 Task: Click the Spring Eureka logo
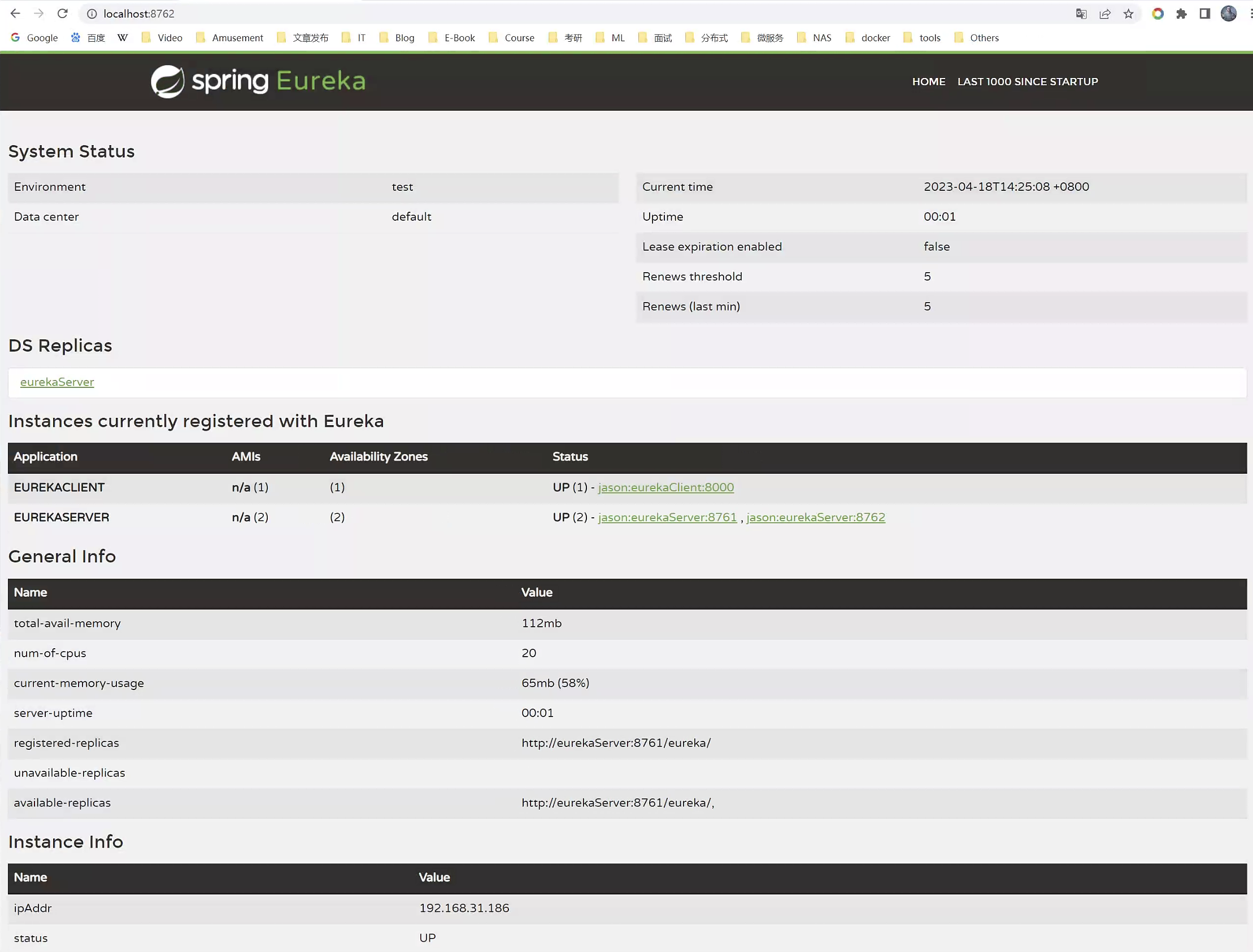[258, 81]
